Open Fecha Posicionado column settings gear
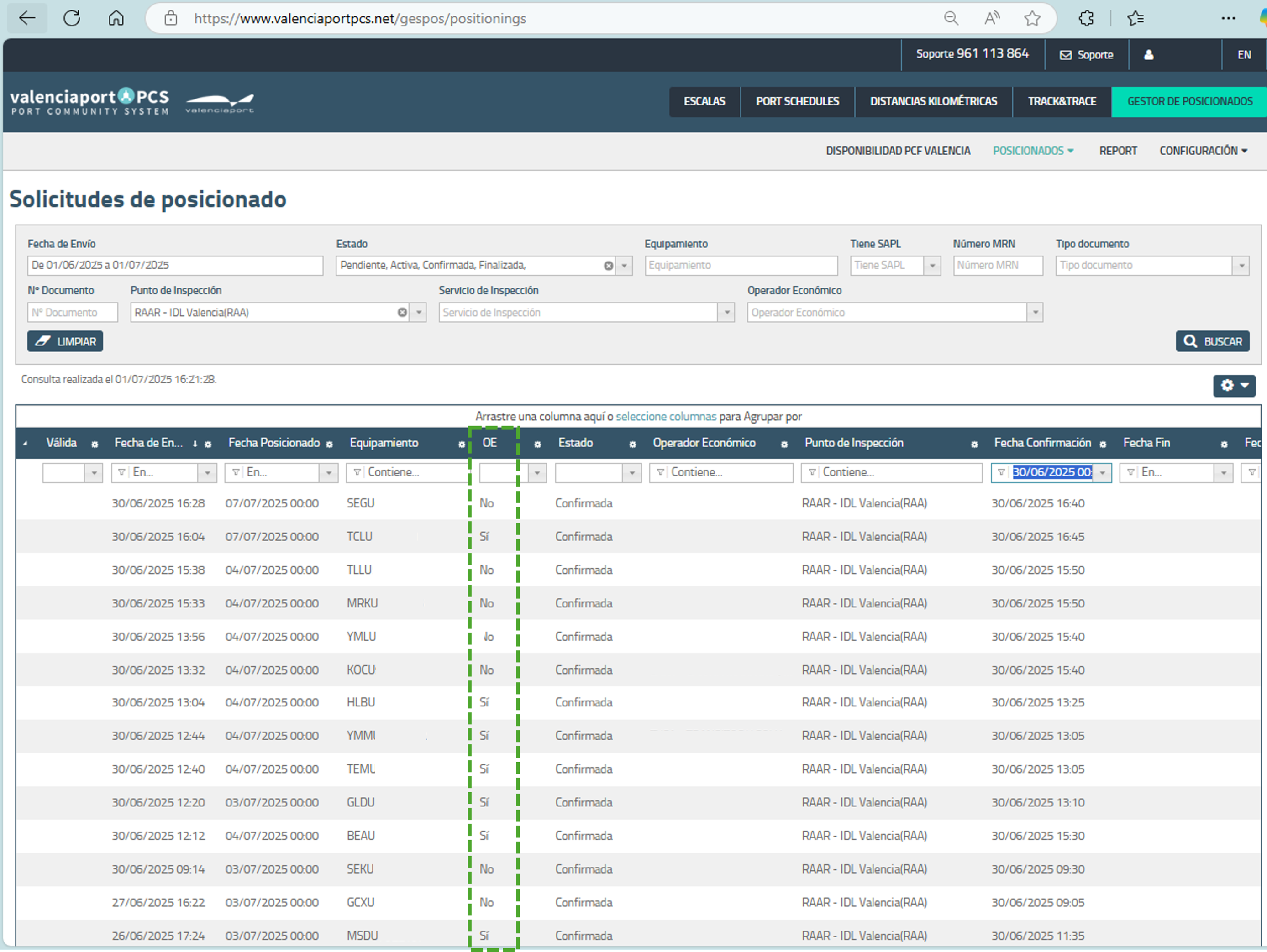Viewport: 1267px width, 952px height. point(329,444)
